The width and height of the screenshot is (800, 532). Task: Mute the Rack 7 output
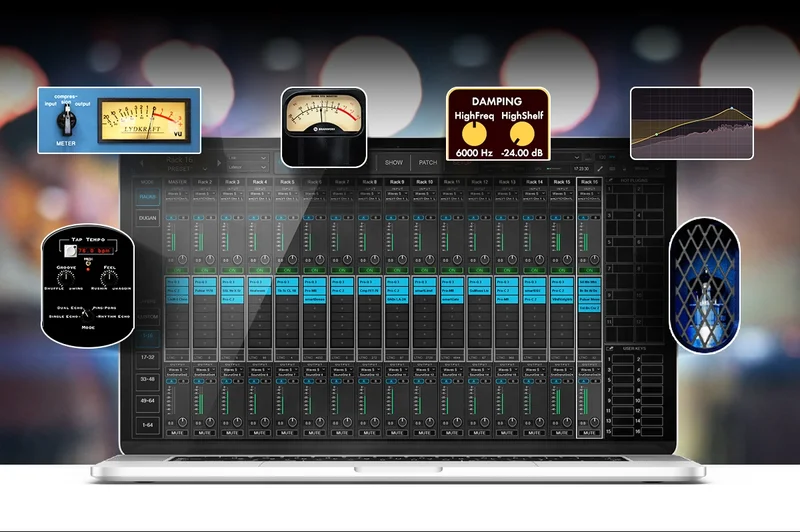click(x=342, y=433)
